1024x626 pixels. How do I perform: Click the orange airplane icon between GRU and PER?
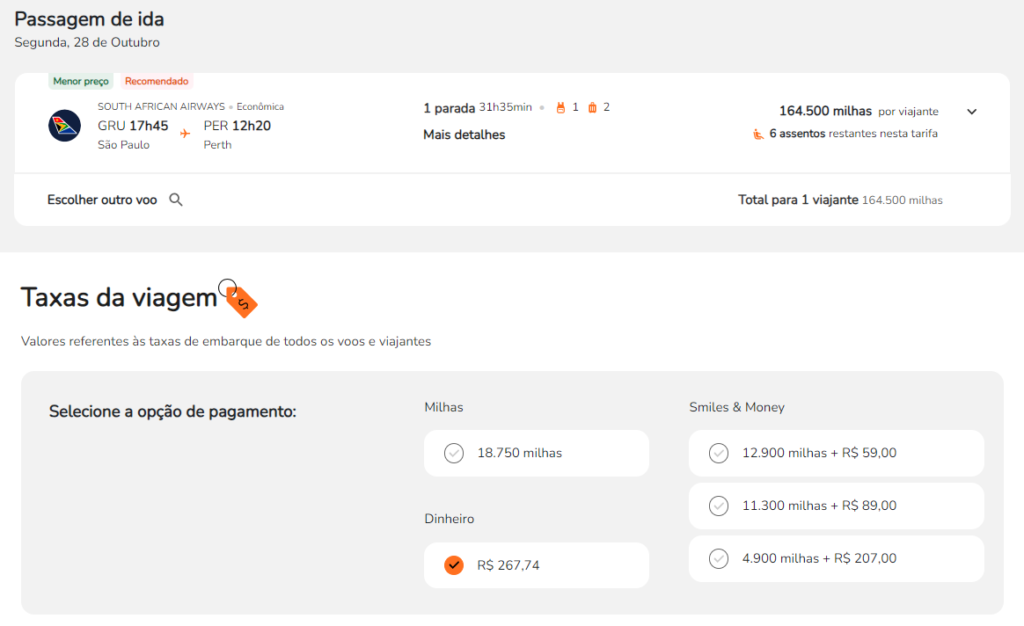[x=185, y=131]
